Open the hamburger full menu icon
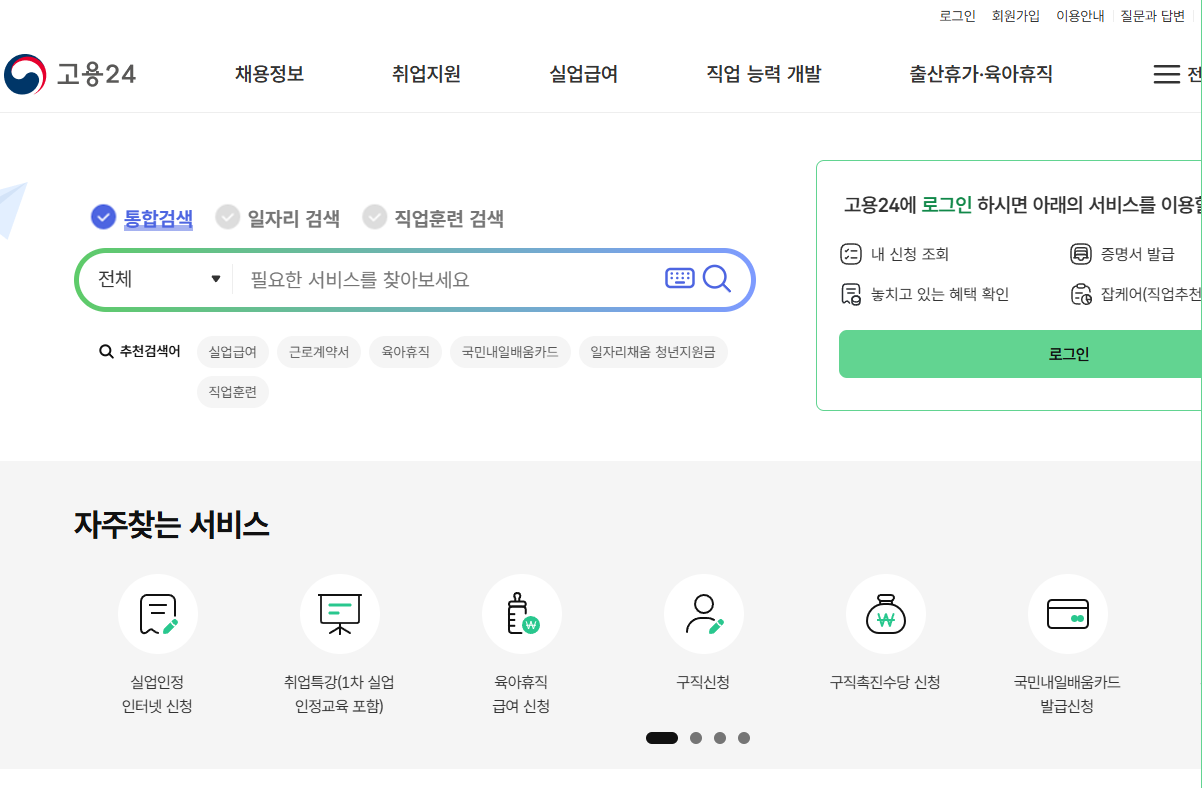 click(x=1166, y=74)
